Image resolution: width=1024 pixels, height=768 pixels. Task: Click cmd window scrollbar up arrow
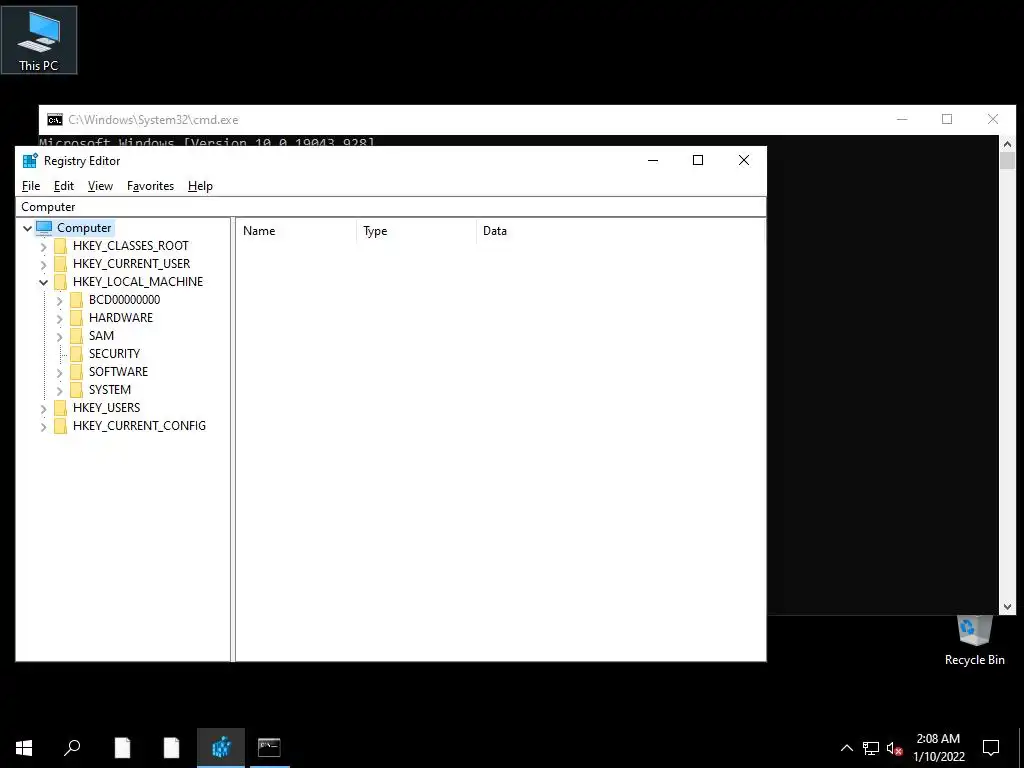pyautogui.click(x=1007, y=144)
